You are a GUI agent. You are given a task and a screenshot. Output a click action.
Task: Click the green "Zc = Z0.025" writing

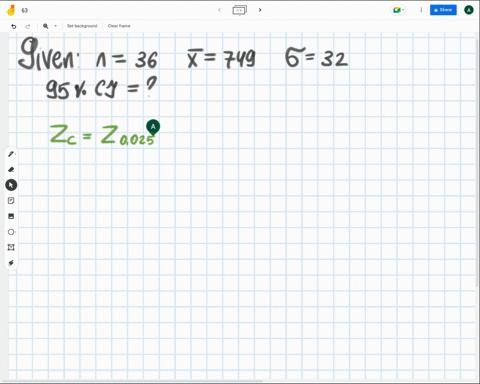coord(102,135)
